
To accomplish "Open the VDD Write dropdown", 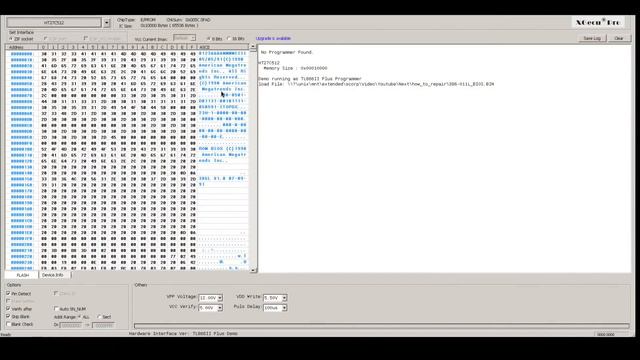I will pos(275,298).
